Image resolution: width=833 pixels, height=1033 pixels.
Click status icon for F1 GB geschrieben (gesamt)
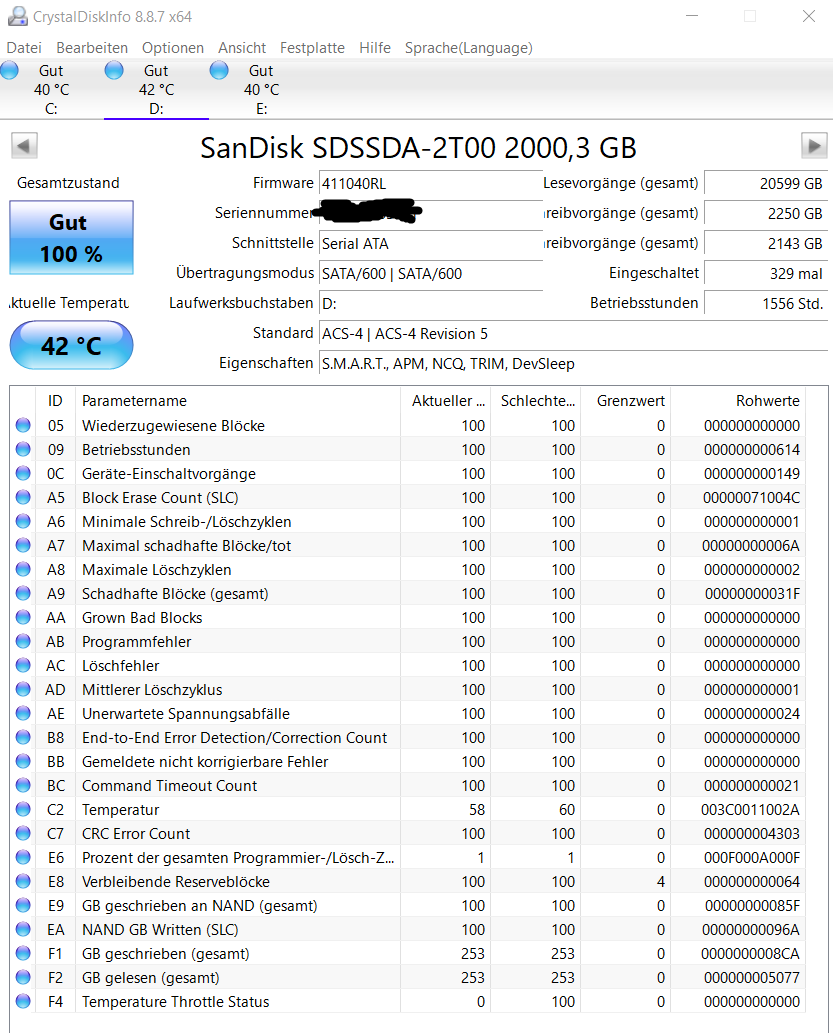[23, 953]
